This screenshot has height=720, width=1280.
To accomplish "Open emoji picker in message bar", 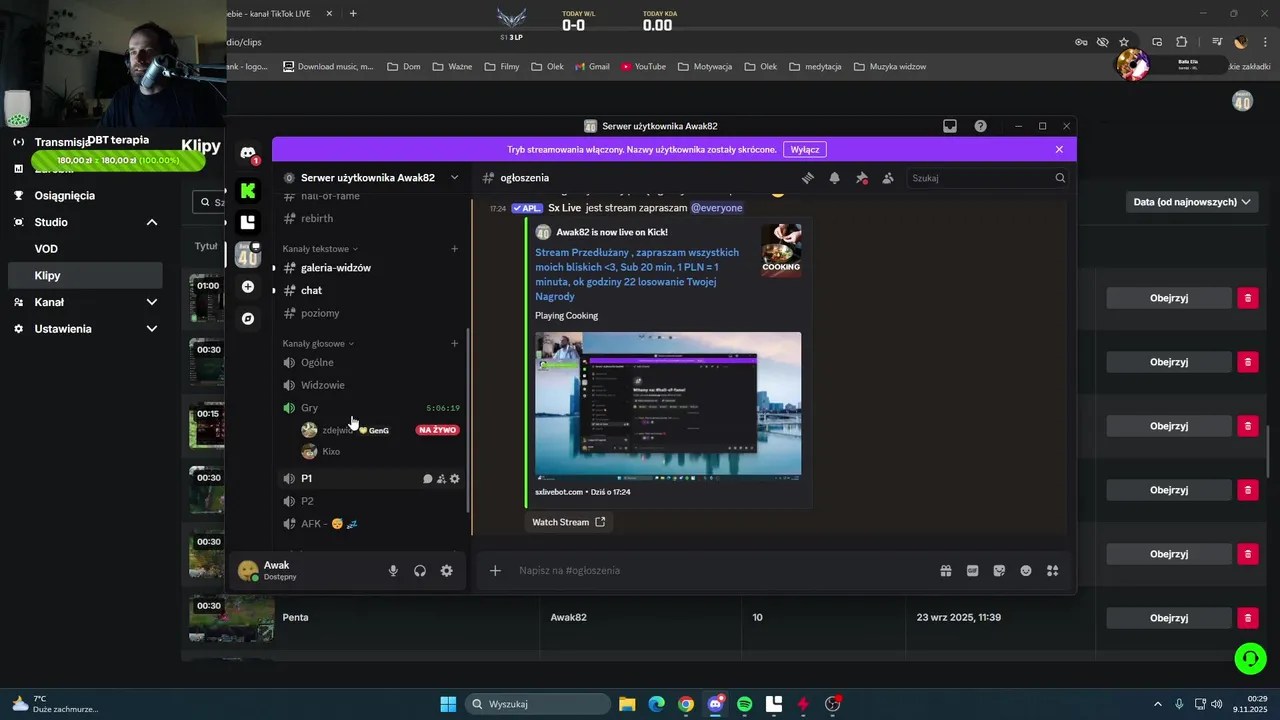I will point(1026,571).
